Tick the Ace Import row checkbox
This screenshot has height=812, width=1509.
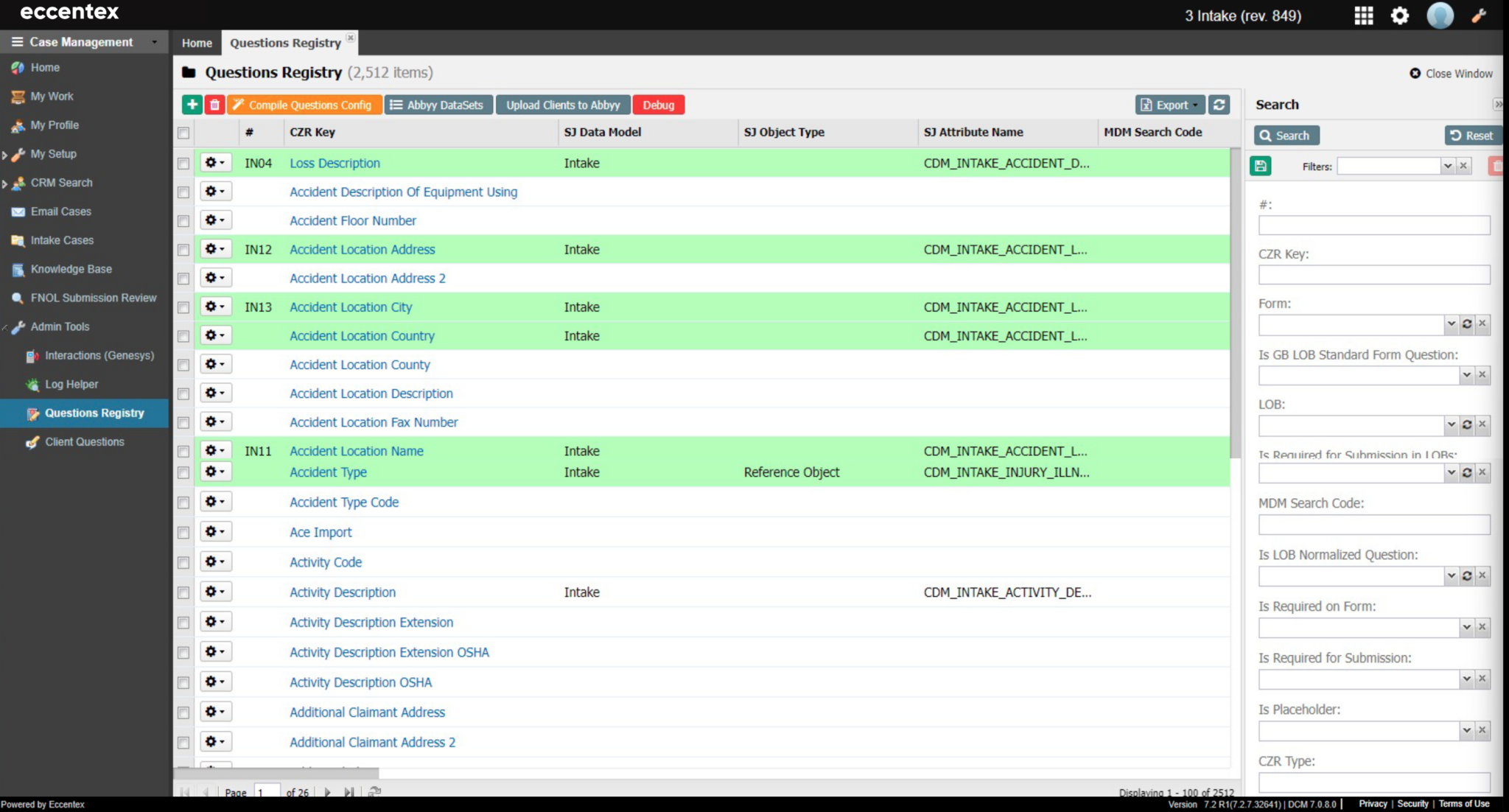183,533
